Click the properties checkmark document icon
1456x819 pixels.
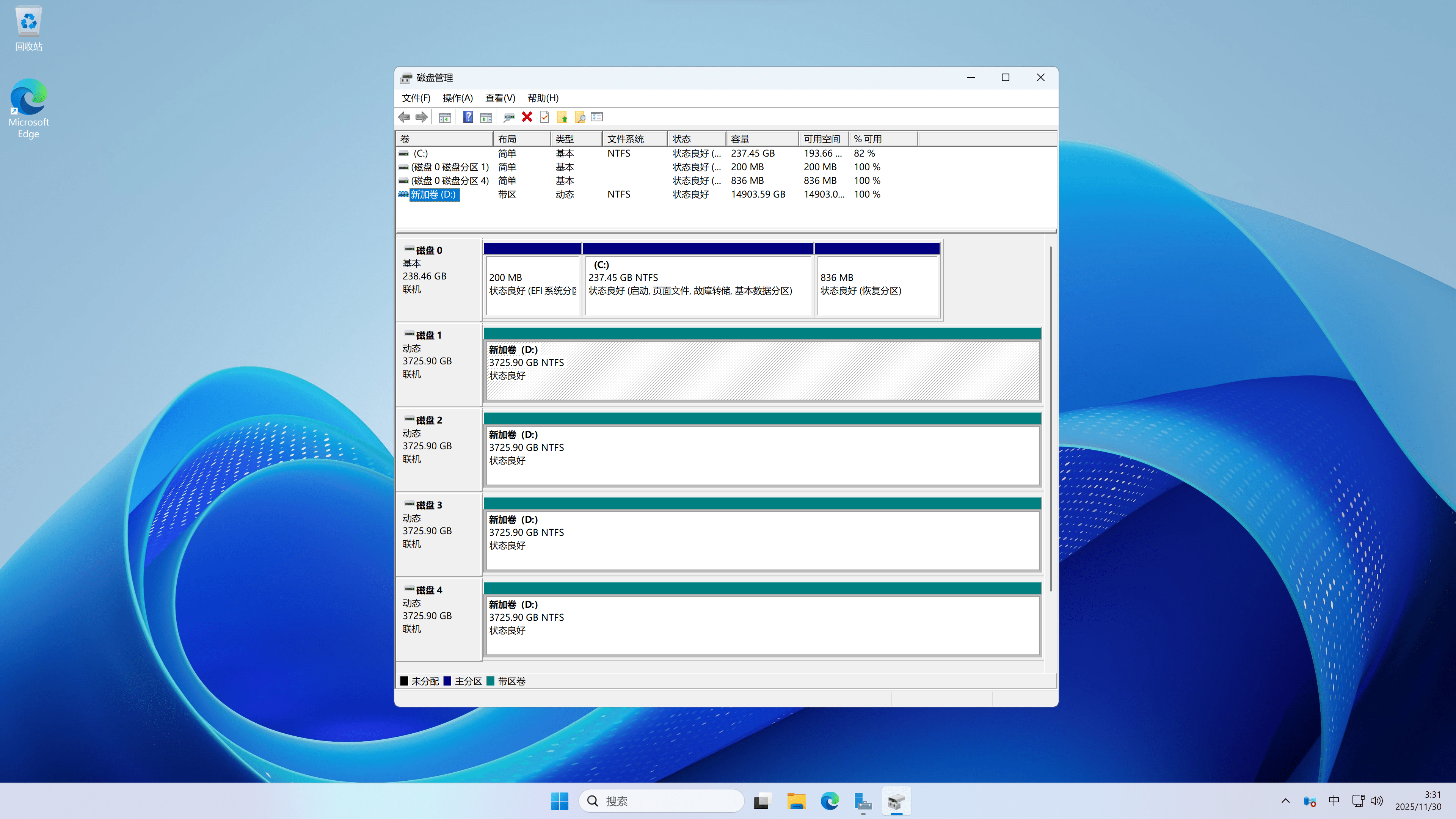coord(544,117)
